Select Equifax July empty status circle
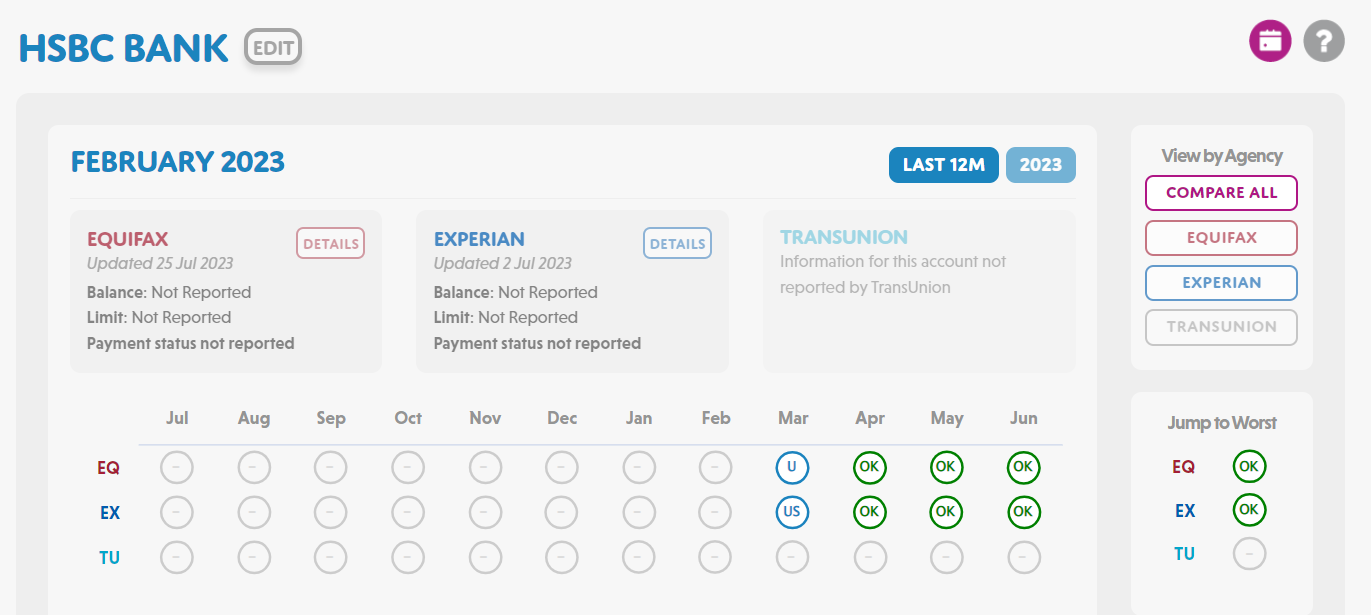The image size is (1371, 615). 176,467
